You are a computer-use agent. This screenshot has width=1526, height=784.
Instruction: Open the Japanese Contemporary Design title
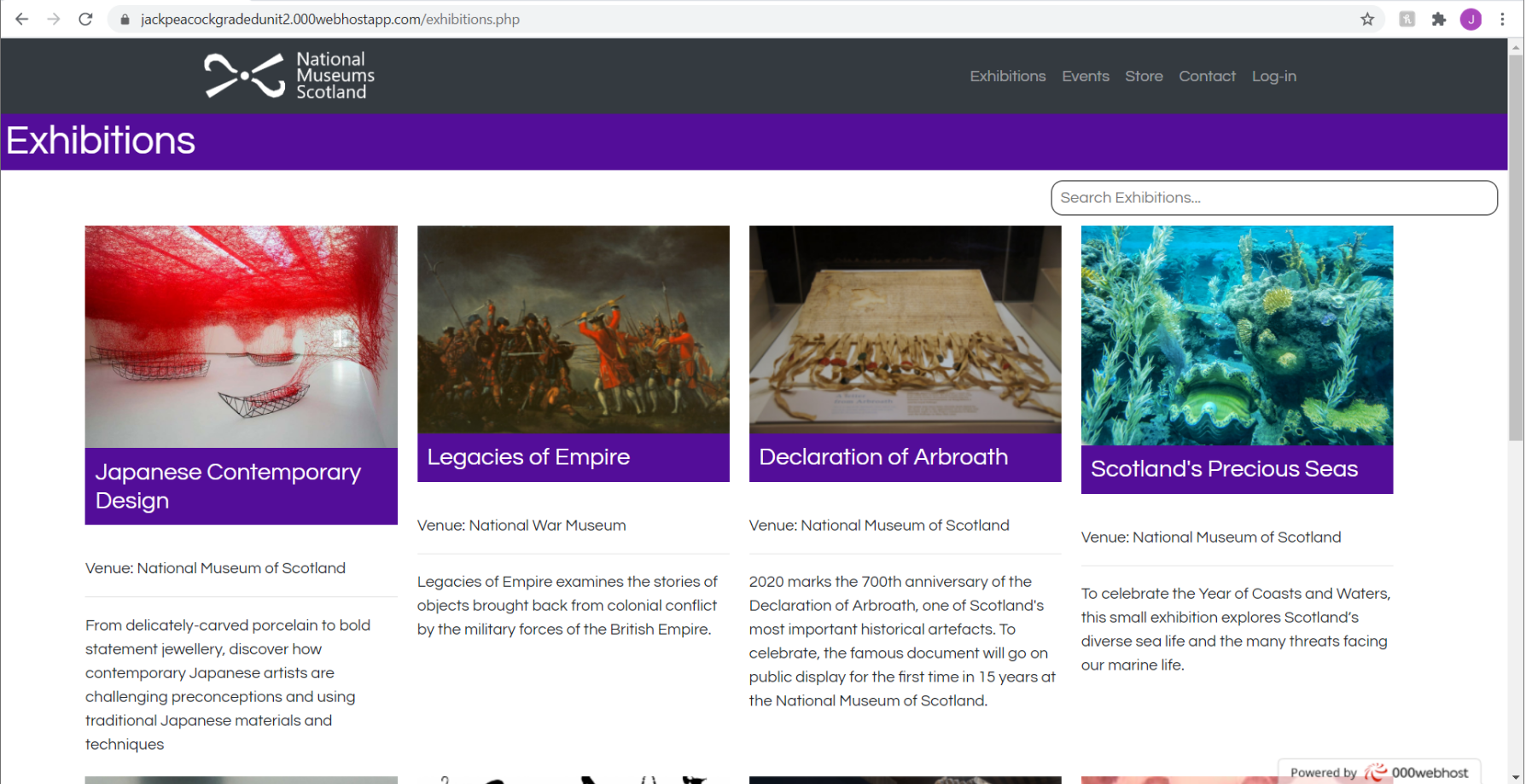point(228,486)
